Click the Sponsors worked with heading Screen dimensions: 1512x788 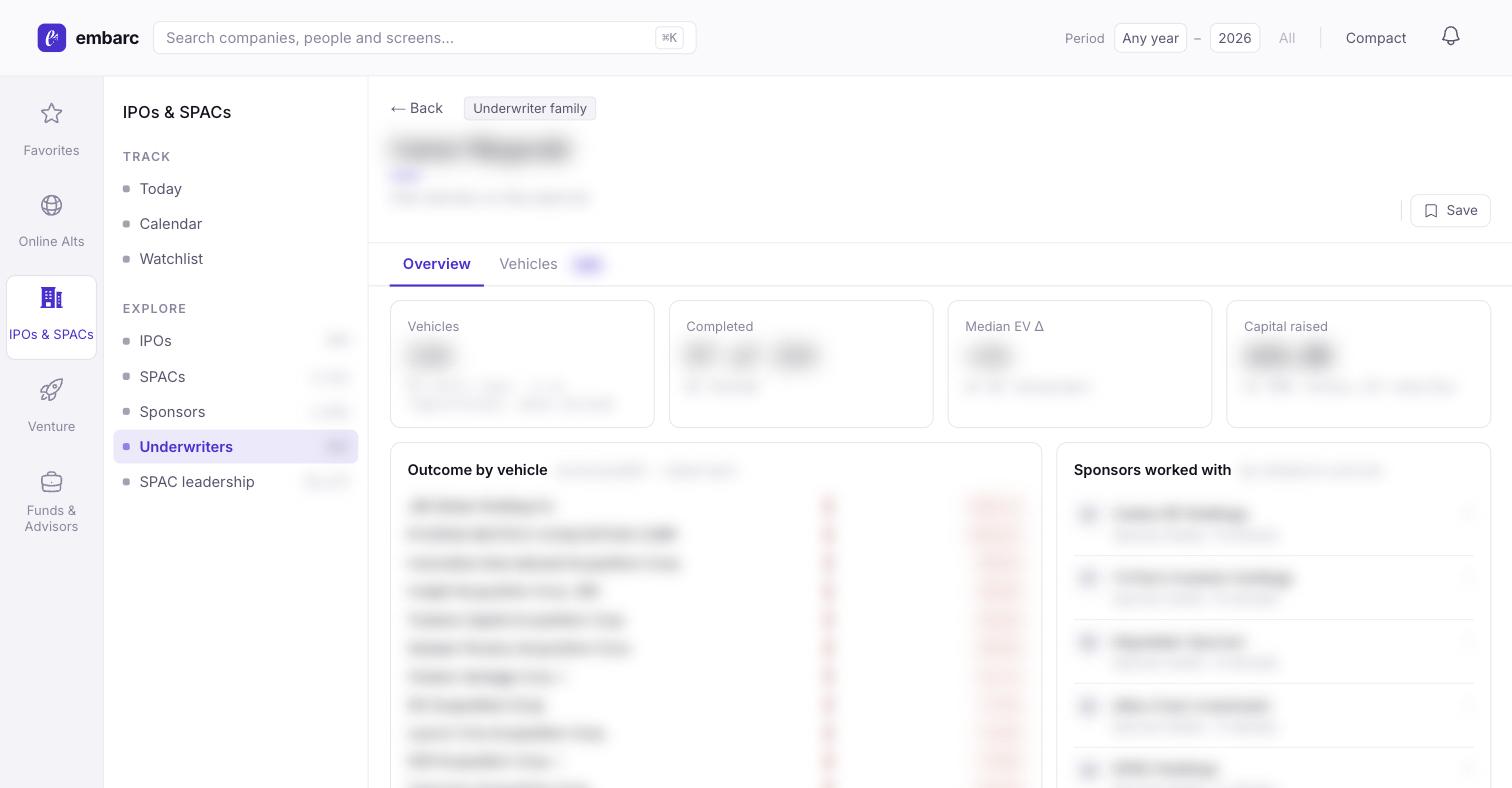(x=1152, y=470)
